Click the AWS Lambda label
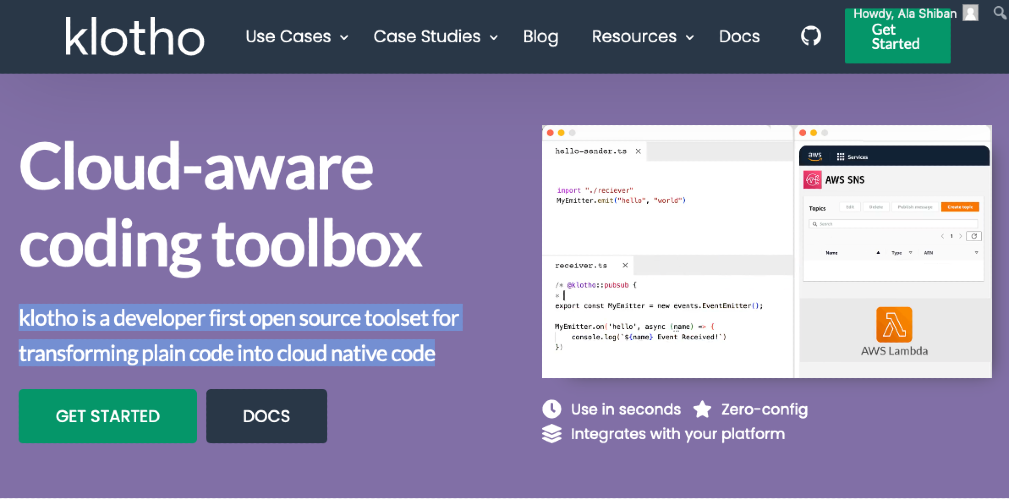Viewport: 1009px width, 500px height. (x=894, y=351)
